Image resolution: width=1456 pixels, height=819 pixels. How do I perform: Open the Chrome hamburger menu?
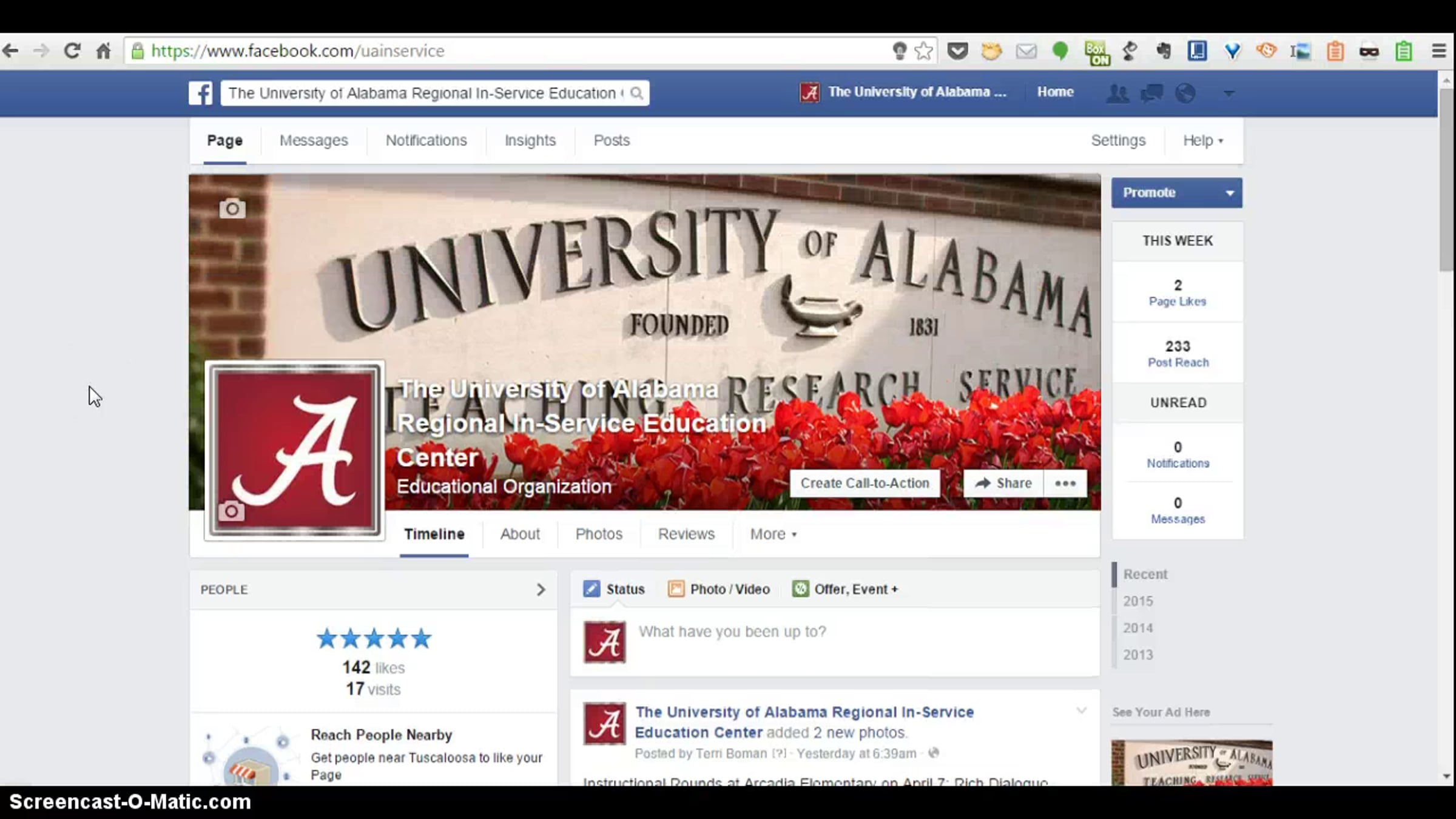point(1439,51)
